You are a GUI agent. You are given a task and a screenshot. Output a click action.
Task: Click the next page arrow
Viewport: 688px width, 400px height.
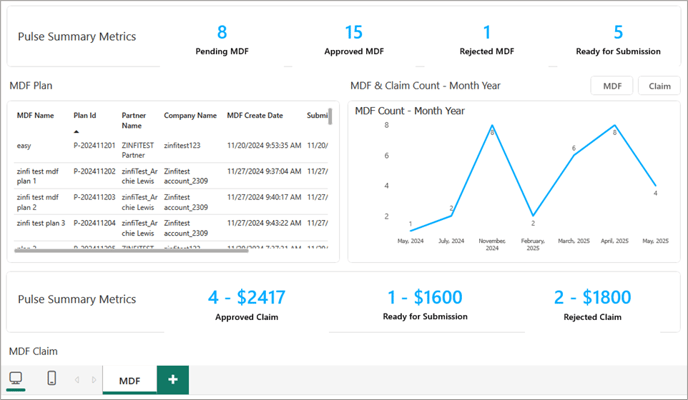[94, 380]
